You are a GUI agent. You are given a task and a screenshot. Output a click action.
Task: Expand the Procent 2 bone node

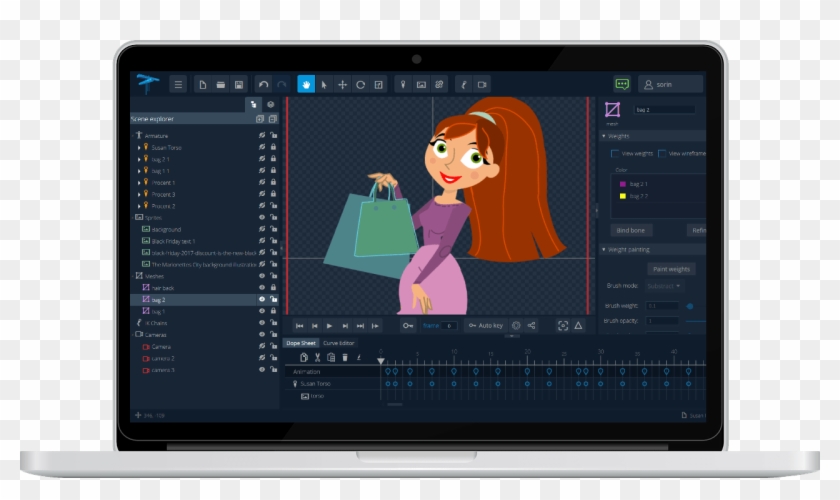[139, 206]
